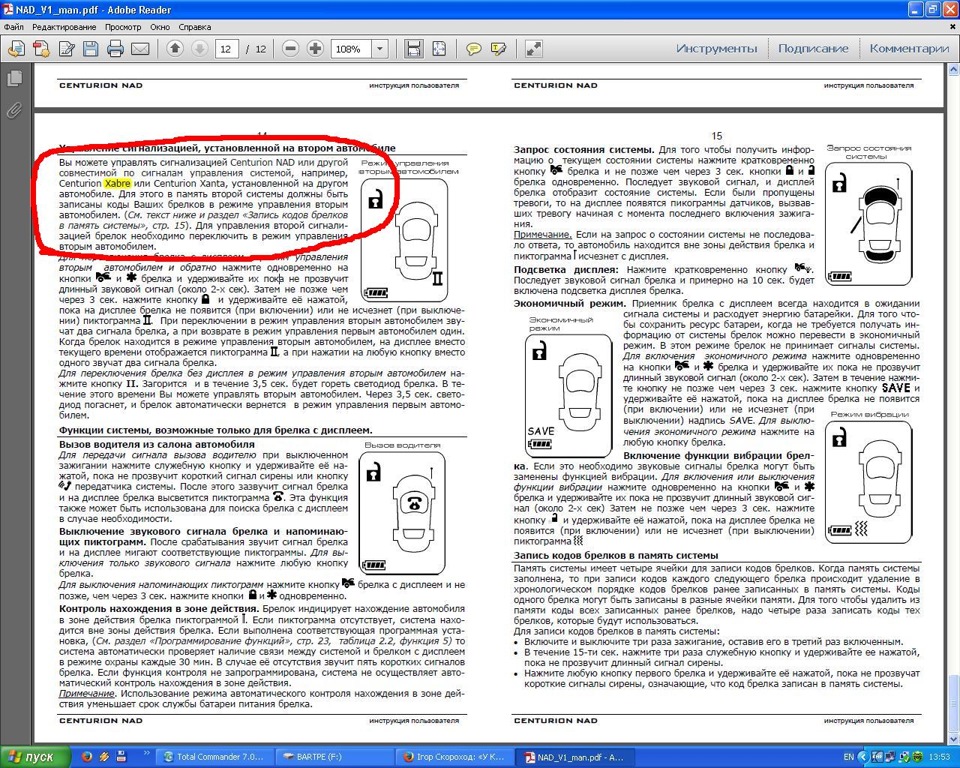Click heading Запрос состояния системы
Screen dimensions: 960x768
(584, 149)
